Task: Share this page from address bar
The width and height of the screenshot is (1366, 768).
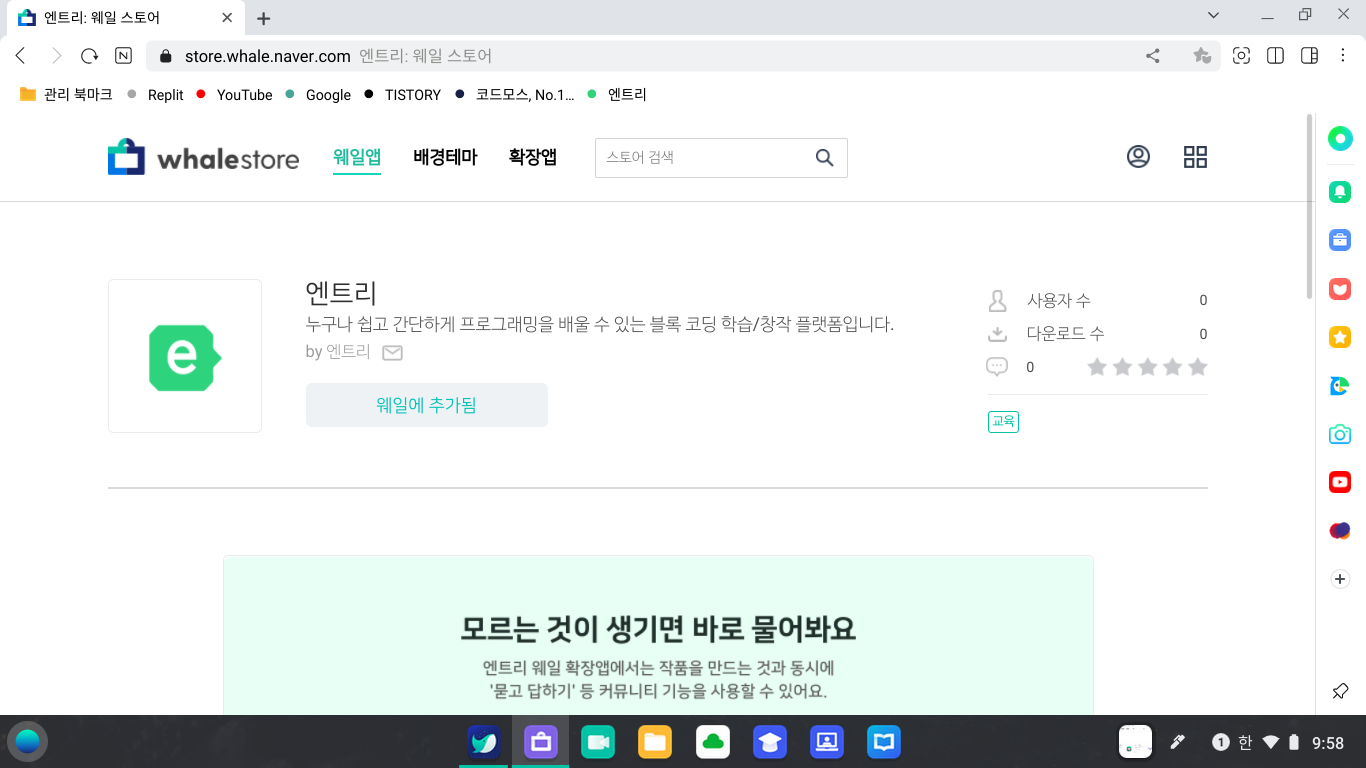Action: point(1153,56)
